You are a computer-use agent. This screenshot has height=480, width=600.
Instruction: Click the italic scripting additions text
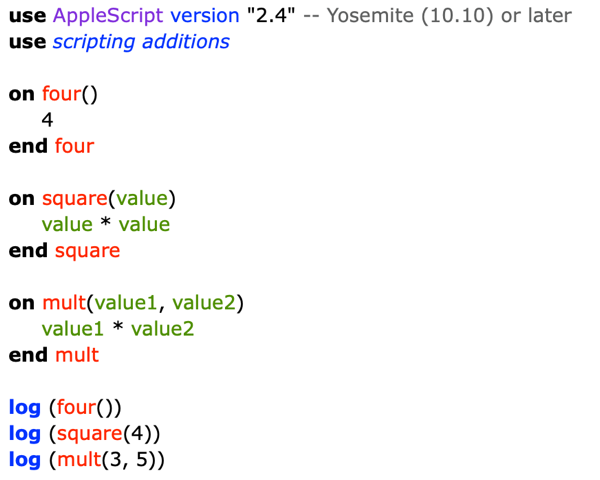point(141,42)
